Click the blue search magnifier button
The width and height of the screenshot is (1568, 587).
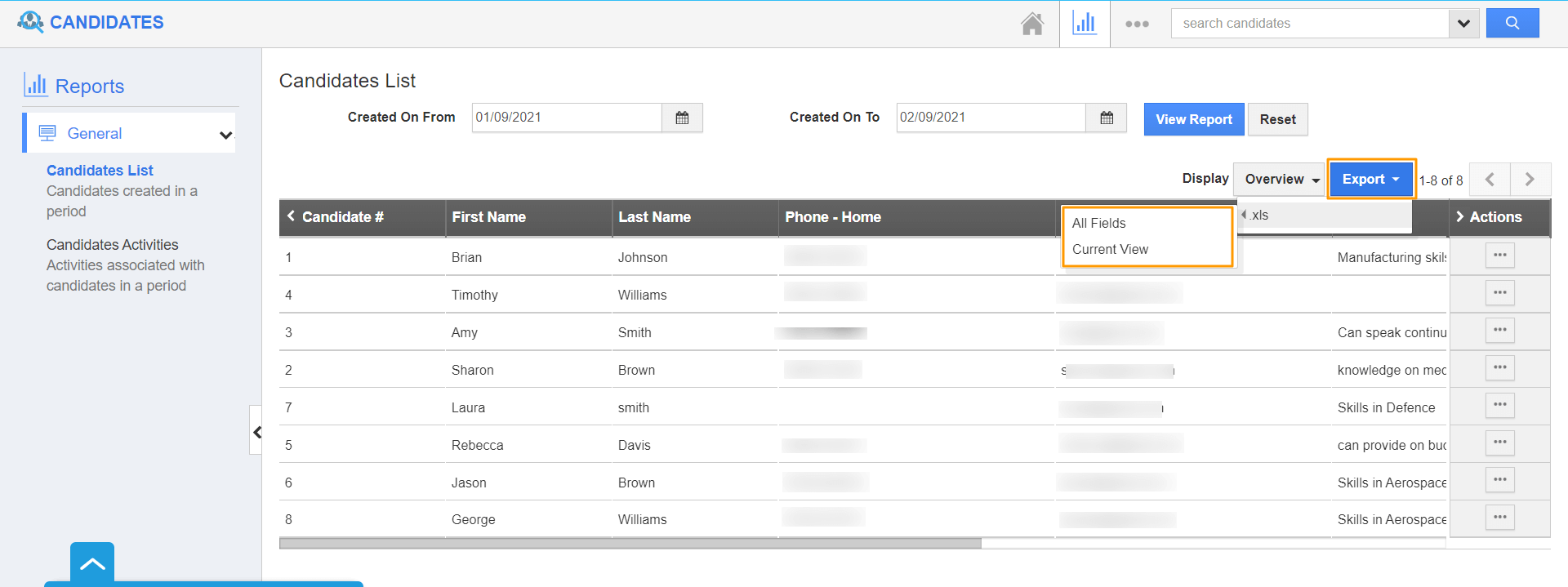tap(1512, 23)
